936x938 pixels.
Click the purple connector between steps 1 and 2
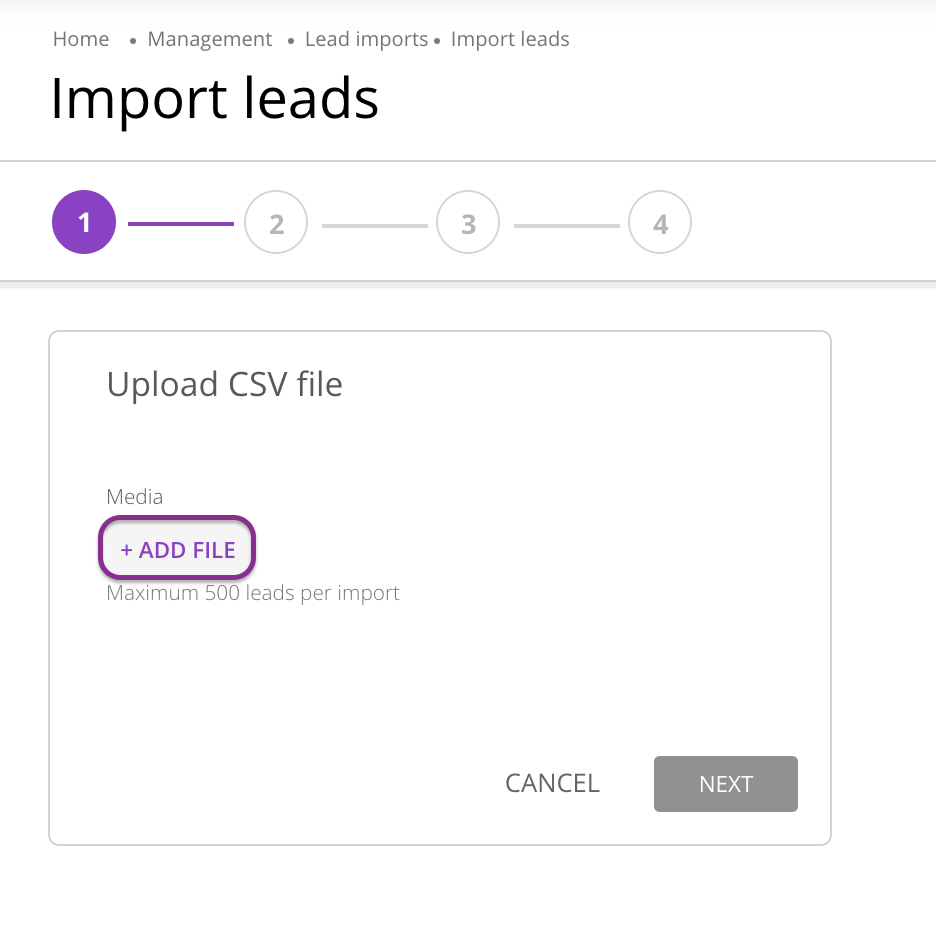[180, 224]
